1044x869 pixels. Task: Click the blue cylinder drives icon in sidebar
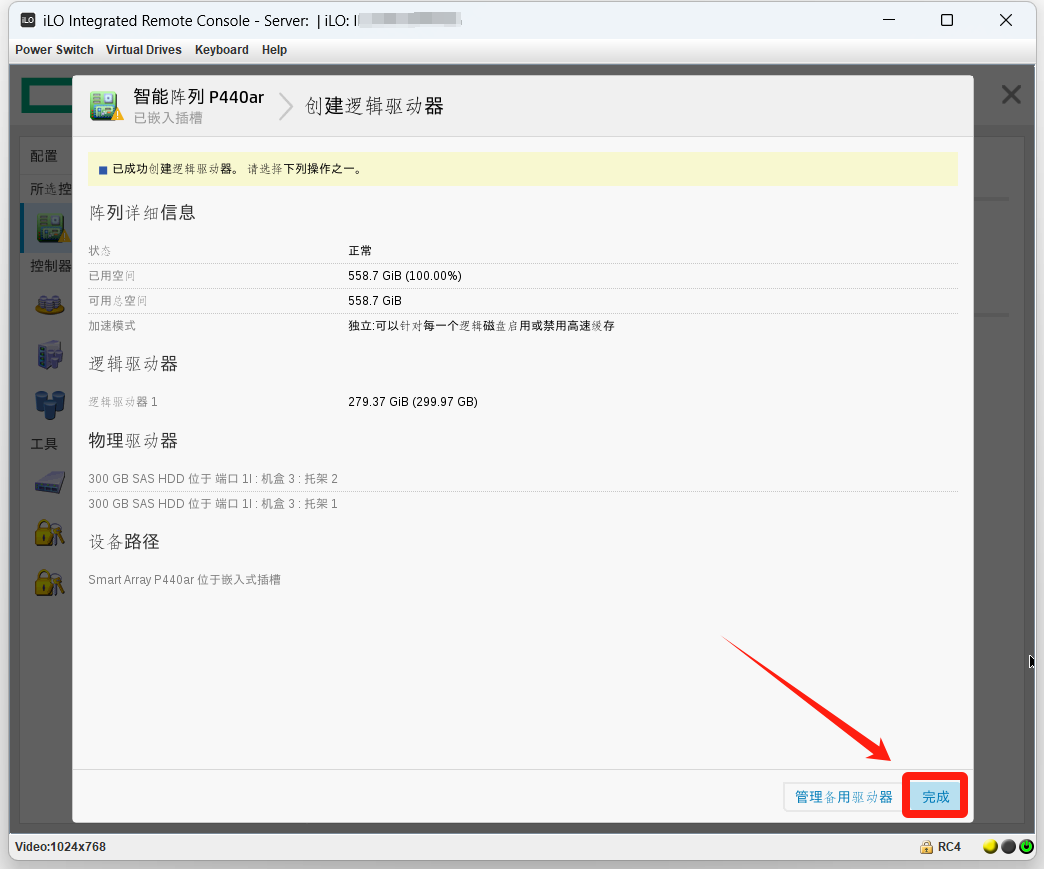coord(48,403)
